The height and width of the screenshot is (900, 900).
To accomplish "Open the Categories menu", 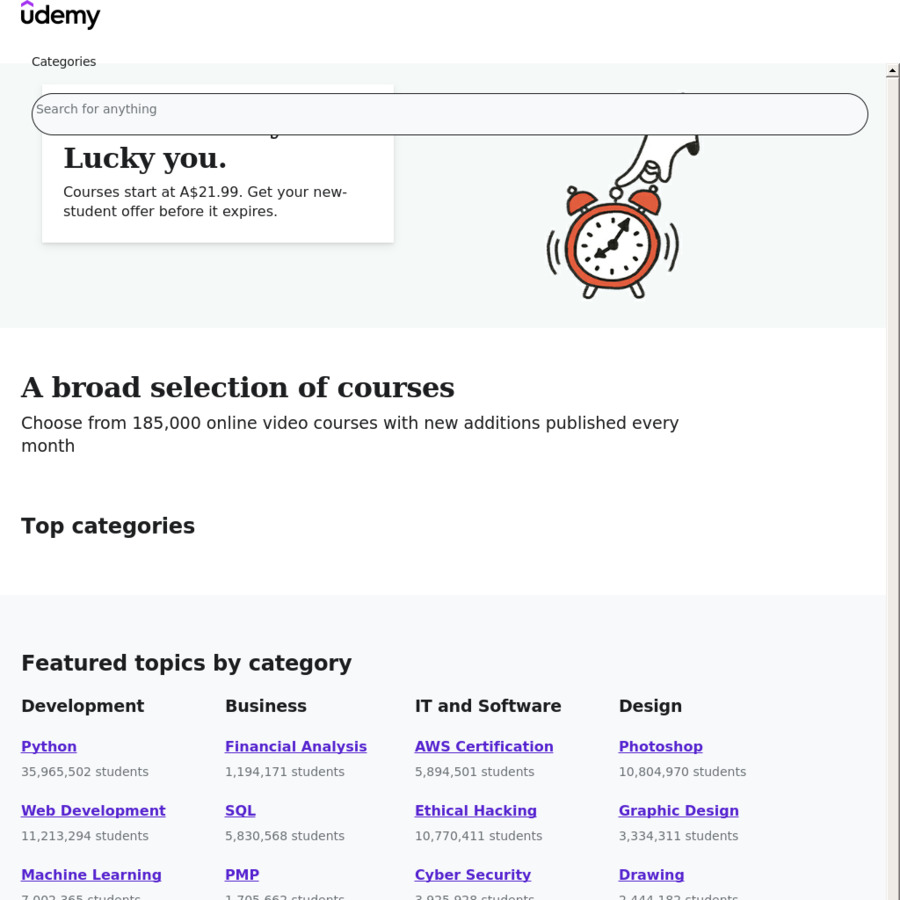I will click(x=63, y=61).
